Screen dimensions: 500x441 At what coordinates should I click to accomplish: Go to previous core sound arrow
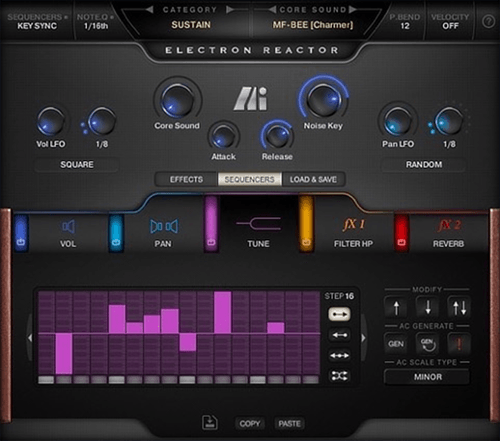coord(272,10)
